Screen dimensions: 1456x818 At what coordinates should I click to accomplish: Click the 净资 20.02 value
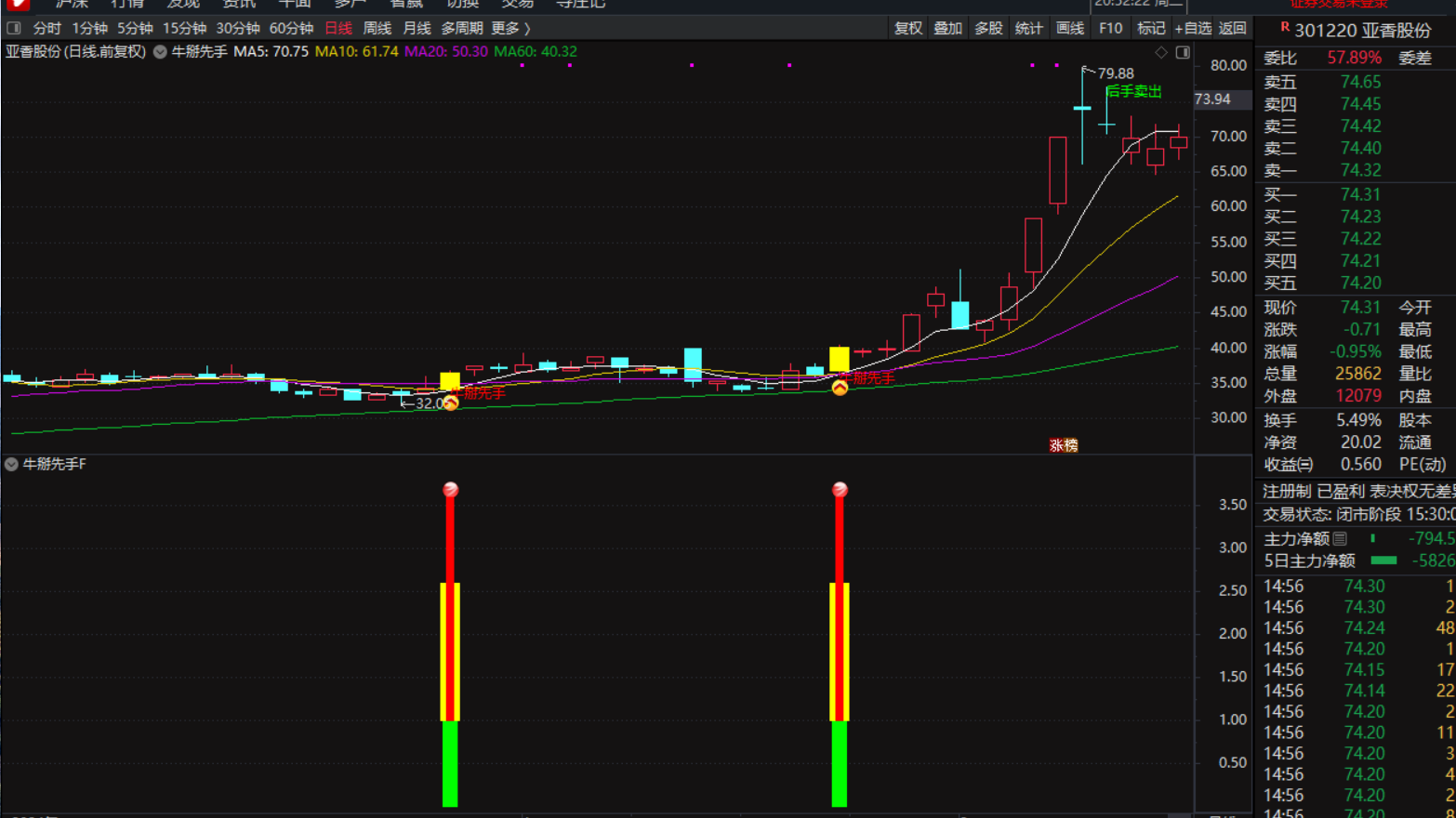[x=1360, y=442]
